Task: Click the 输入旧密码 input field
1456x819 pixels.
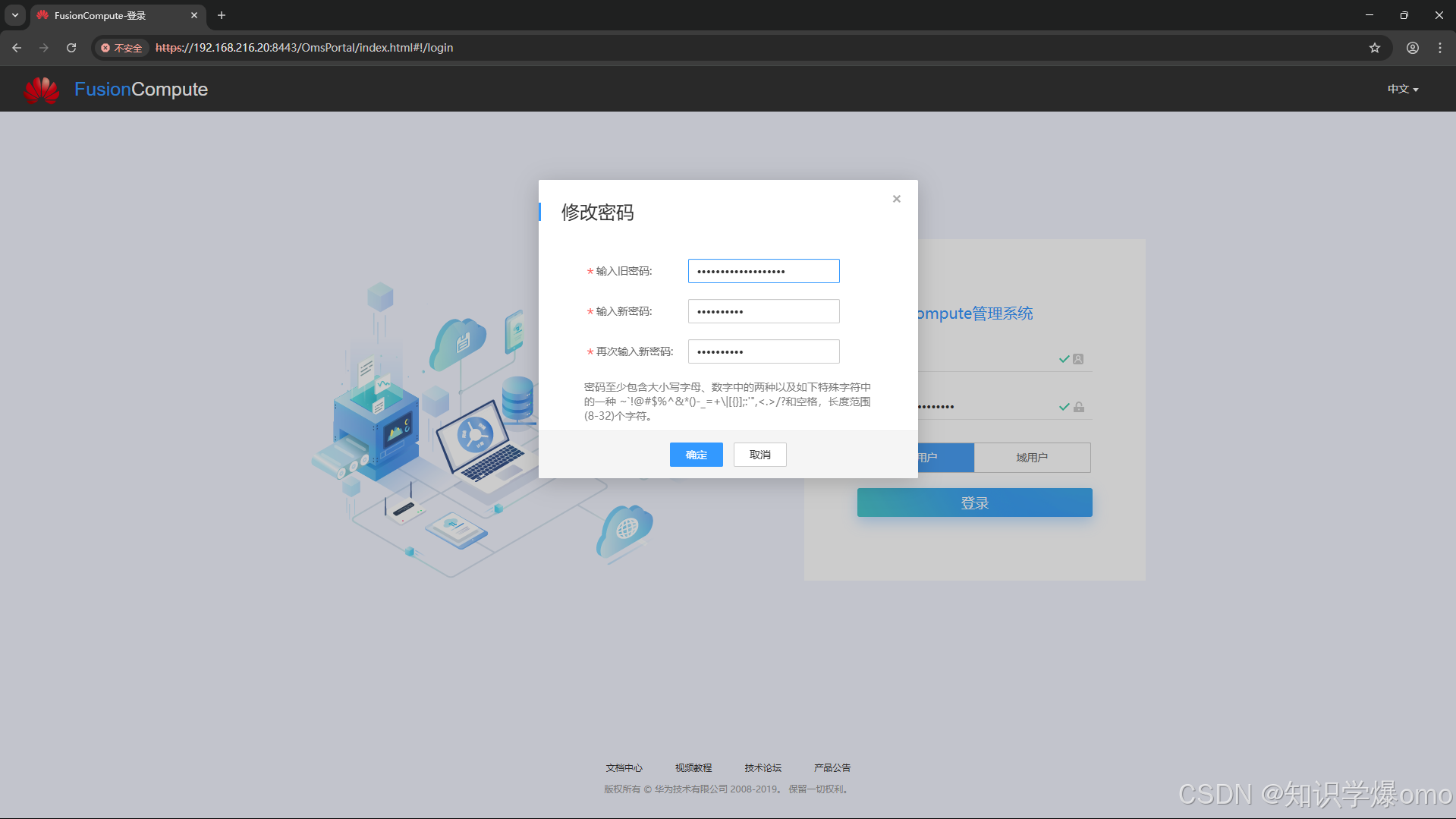Action: click(x=763, y=271)
